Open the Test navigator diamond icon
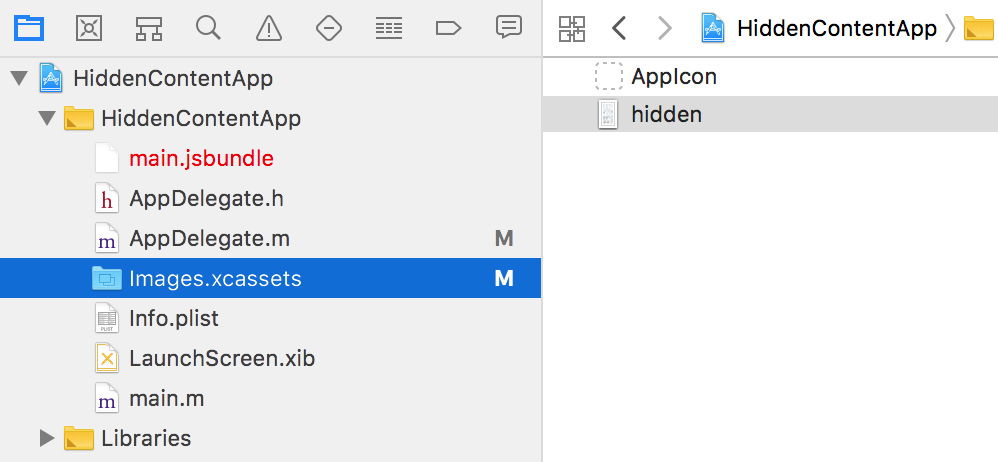The height and width of the screenshot is (462, 998). [328, 28]
